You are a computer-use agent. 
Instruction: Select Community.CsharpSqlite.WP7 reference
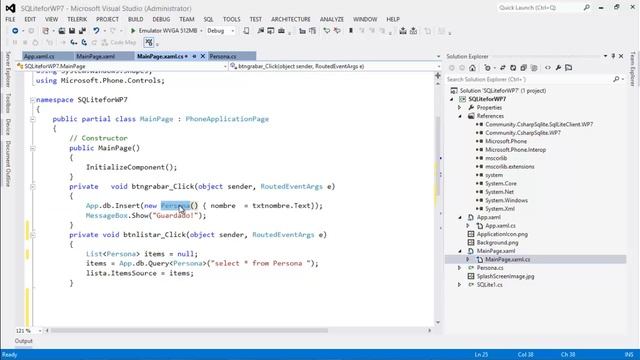click(x=522, y=133)
